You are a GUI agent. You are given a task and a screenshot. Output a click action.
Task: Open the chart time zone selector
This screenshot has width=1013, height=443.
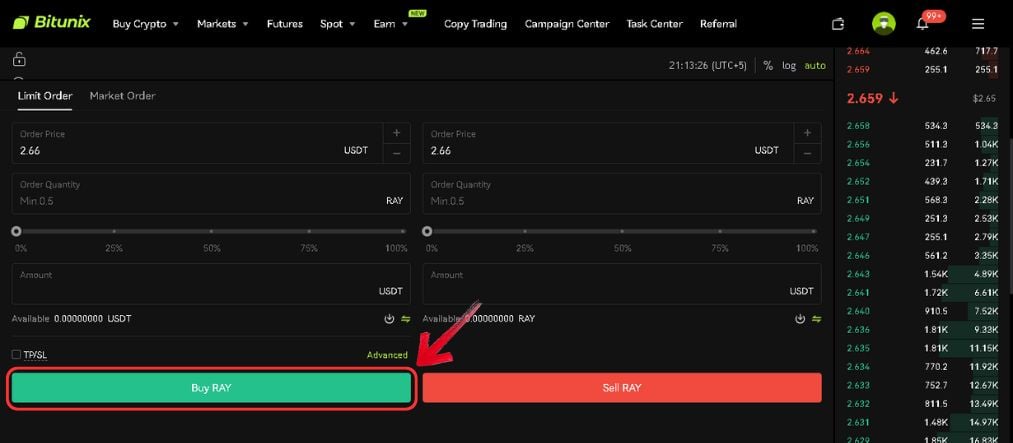pos(707,65)
